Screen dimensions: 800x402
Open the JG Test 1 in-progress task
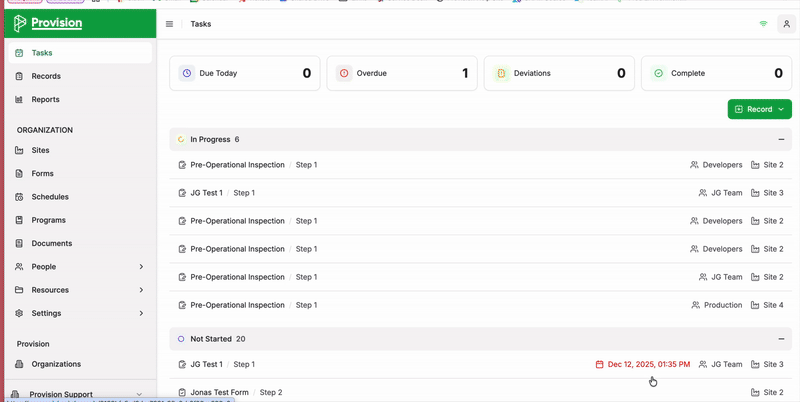pyautogui.click(x=206, y=193)
